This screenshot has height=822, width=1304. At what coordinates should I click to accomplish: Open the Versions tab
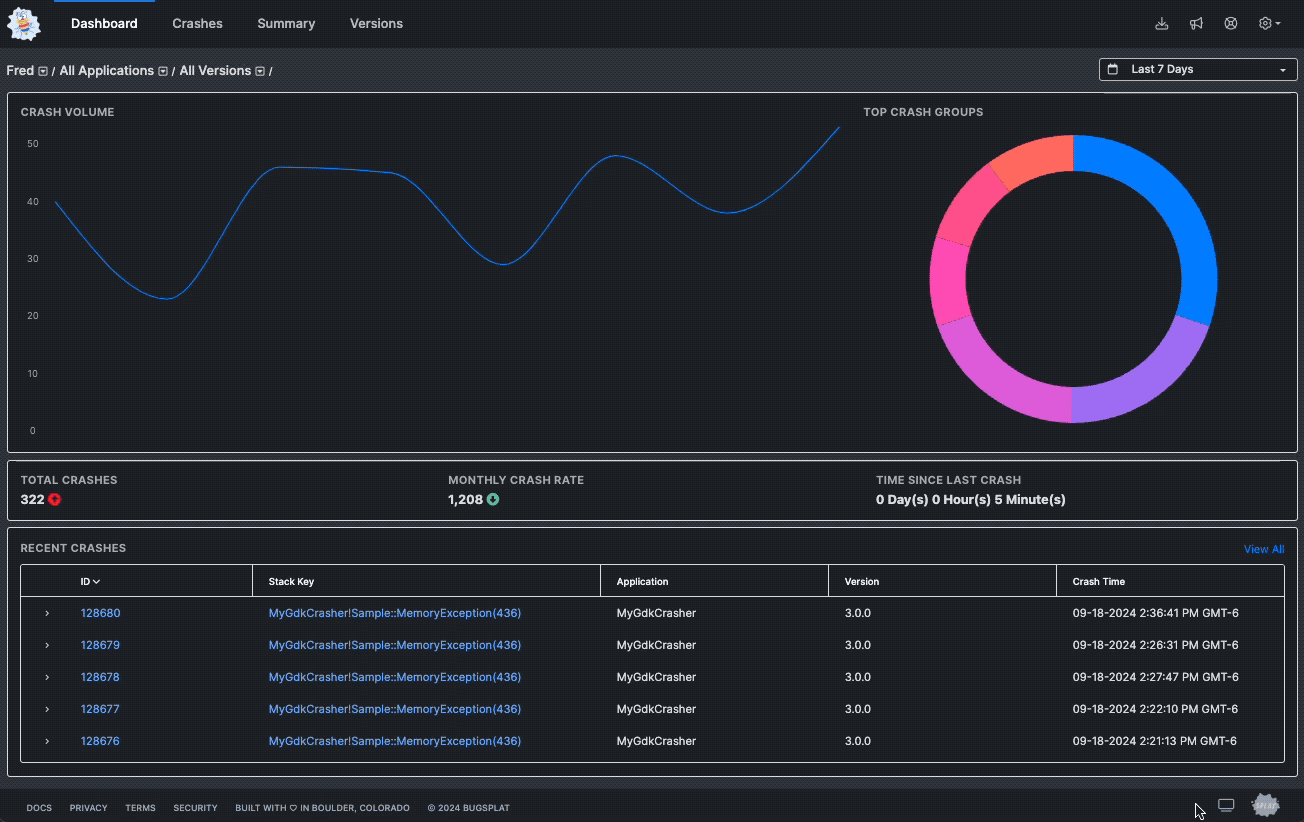tap(376, 23)
